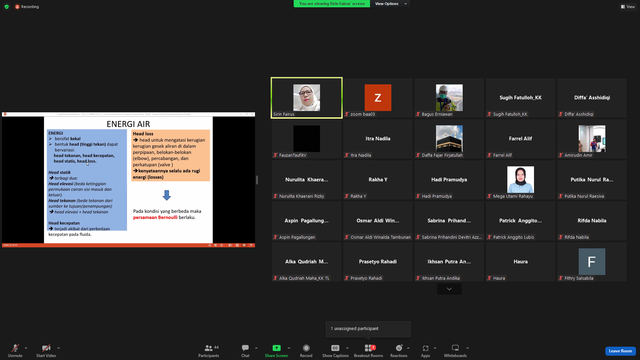Open the Chat panel
Screen dimensions: 640x360
245,350
